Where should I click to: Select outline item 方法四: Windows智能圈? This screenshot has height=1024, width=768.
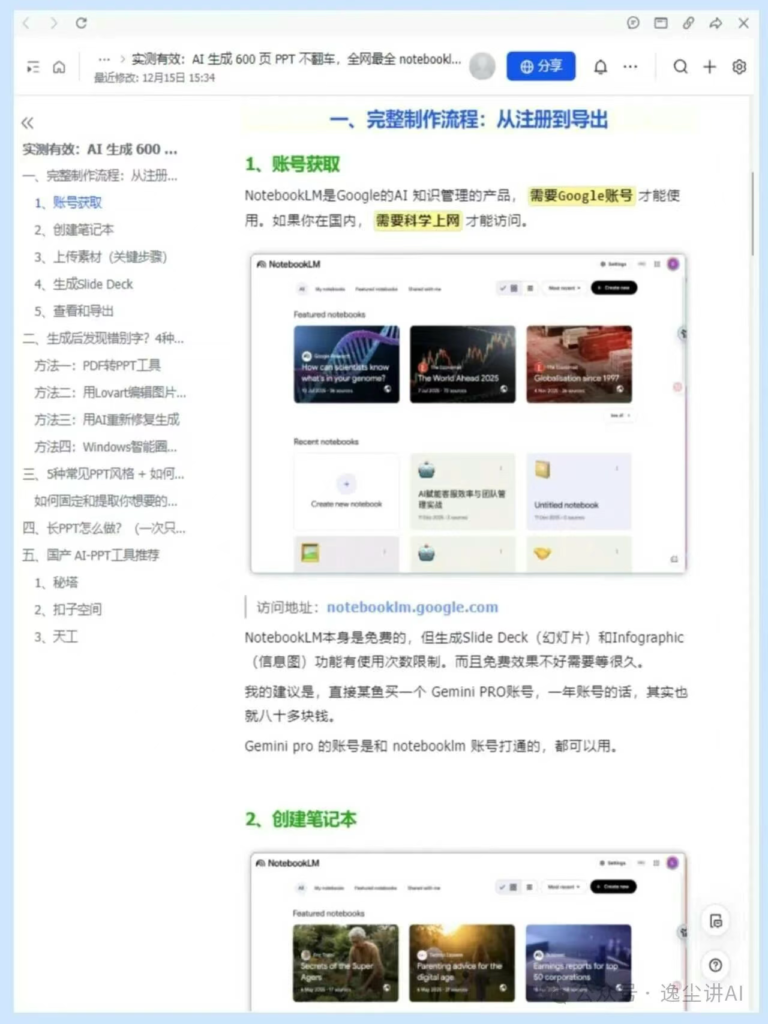(106, 447)
